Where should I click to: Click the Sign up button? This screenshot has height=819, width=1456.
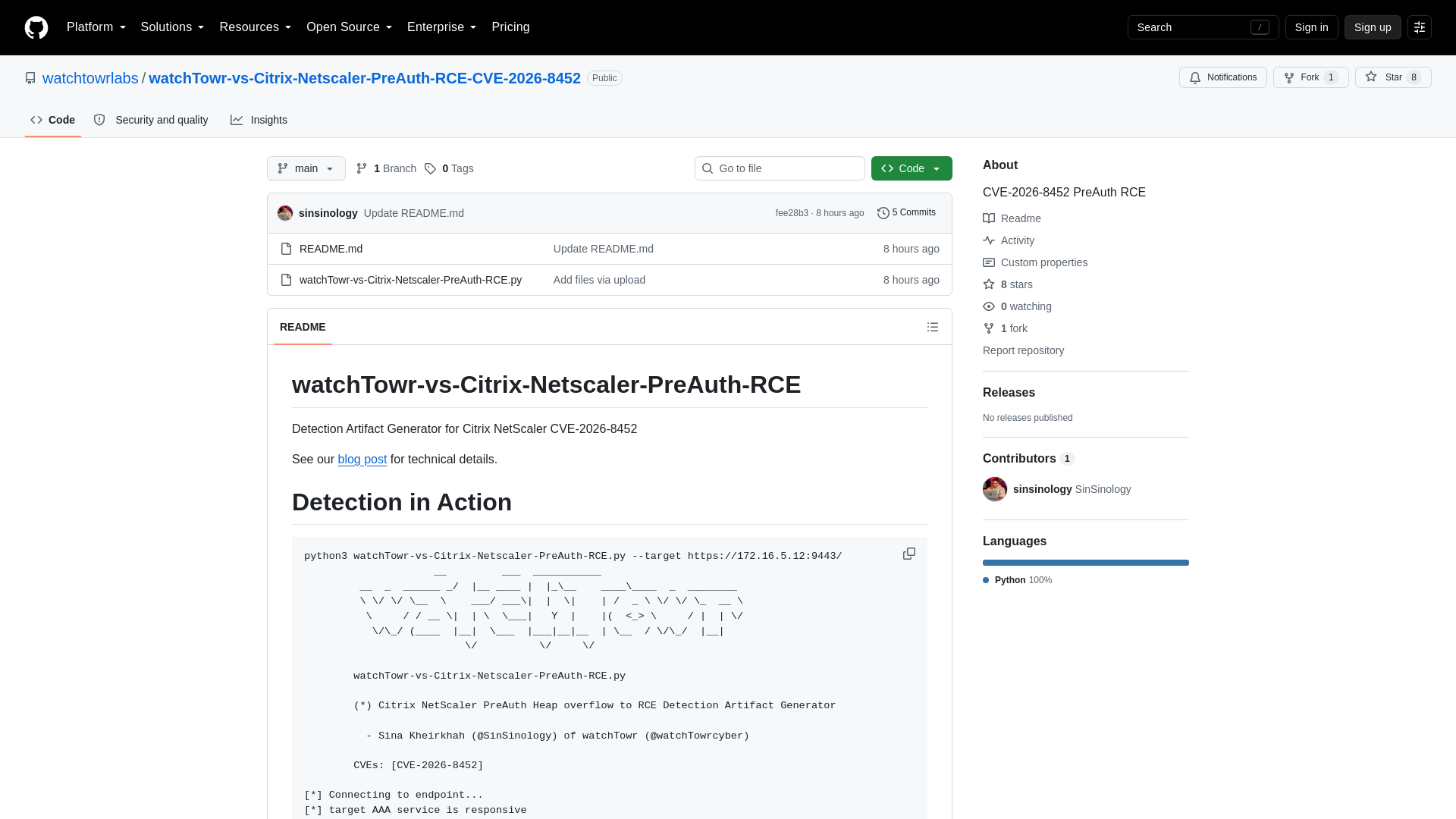[x=1373, y=27]
